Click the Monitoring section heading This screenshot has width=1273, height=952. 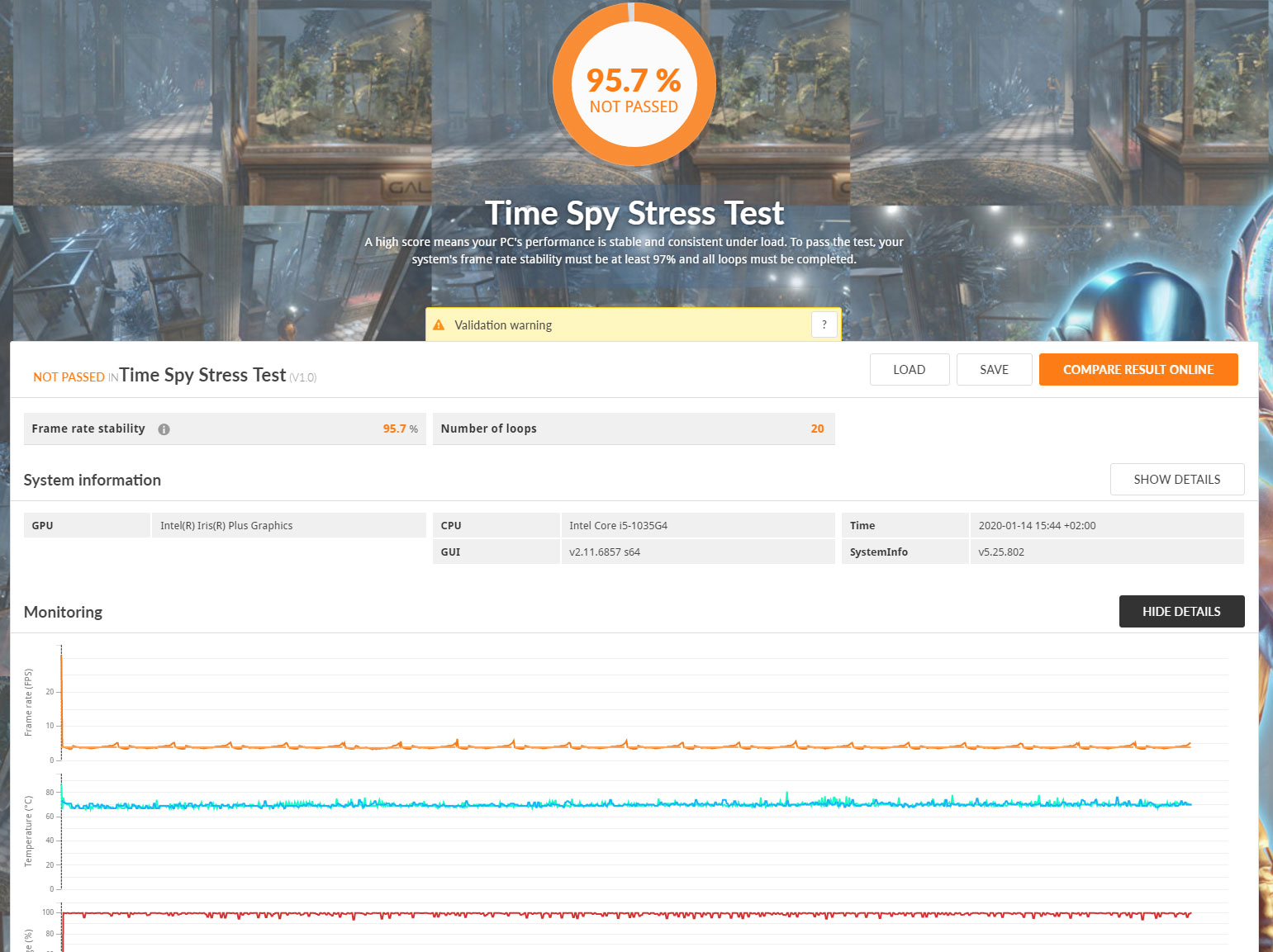pyautogui.click(x=64, y=613)
